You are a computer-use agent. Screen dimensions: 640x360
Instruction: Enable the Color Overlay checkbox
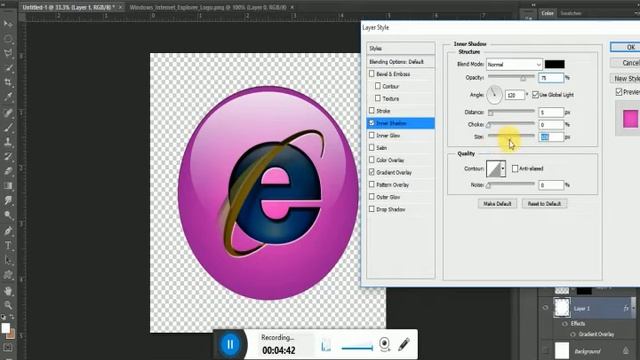371,160
